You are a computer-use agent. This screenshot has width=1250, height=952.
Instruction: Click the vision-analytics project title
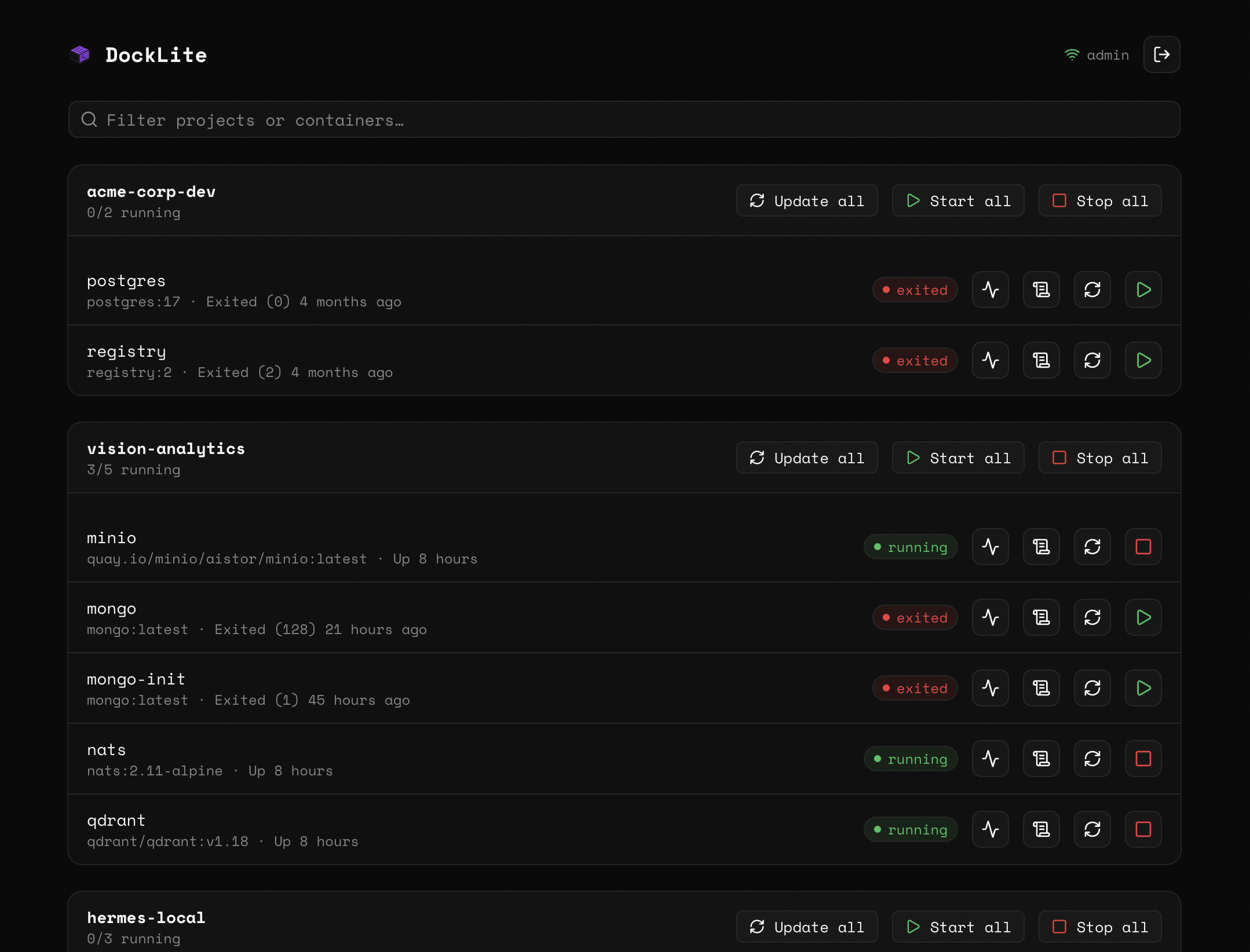(166, 449)
